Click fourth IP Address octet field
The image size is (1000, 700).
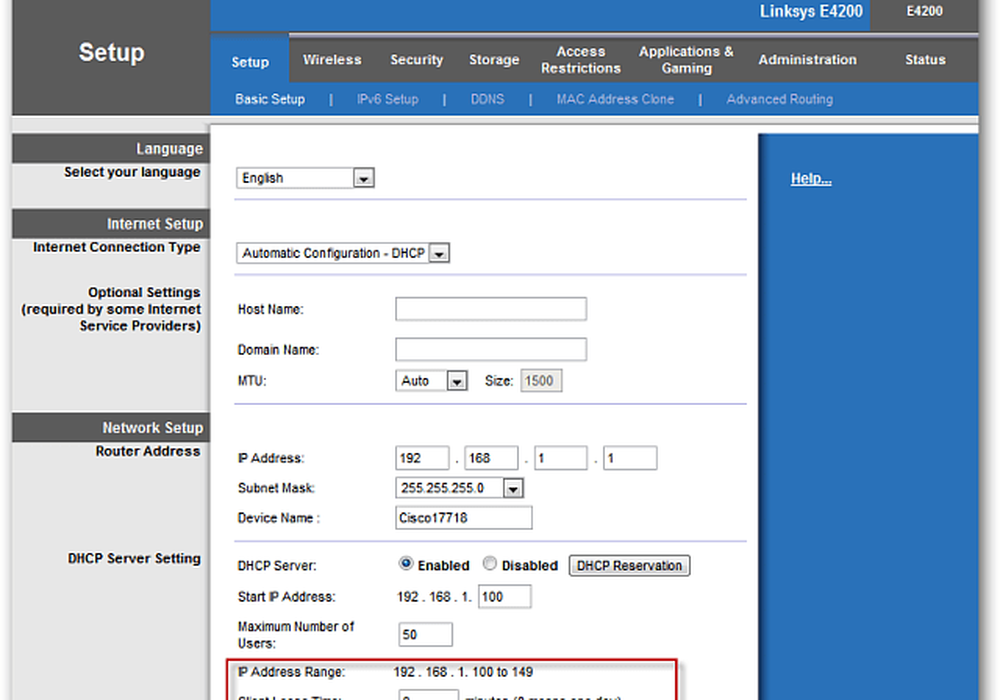[630, 458]
